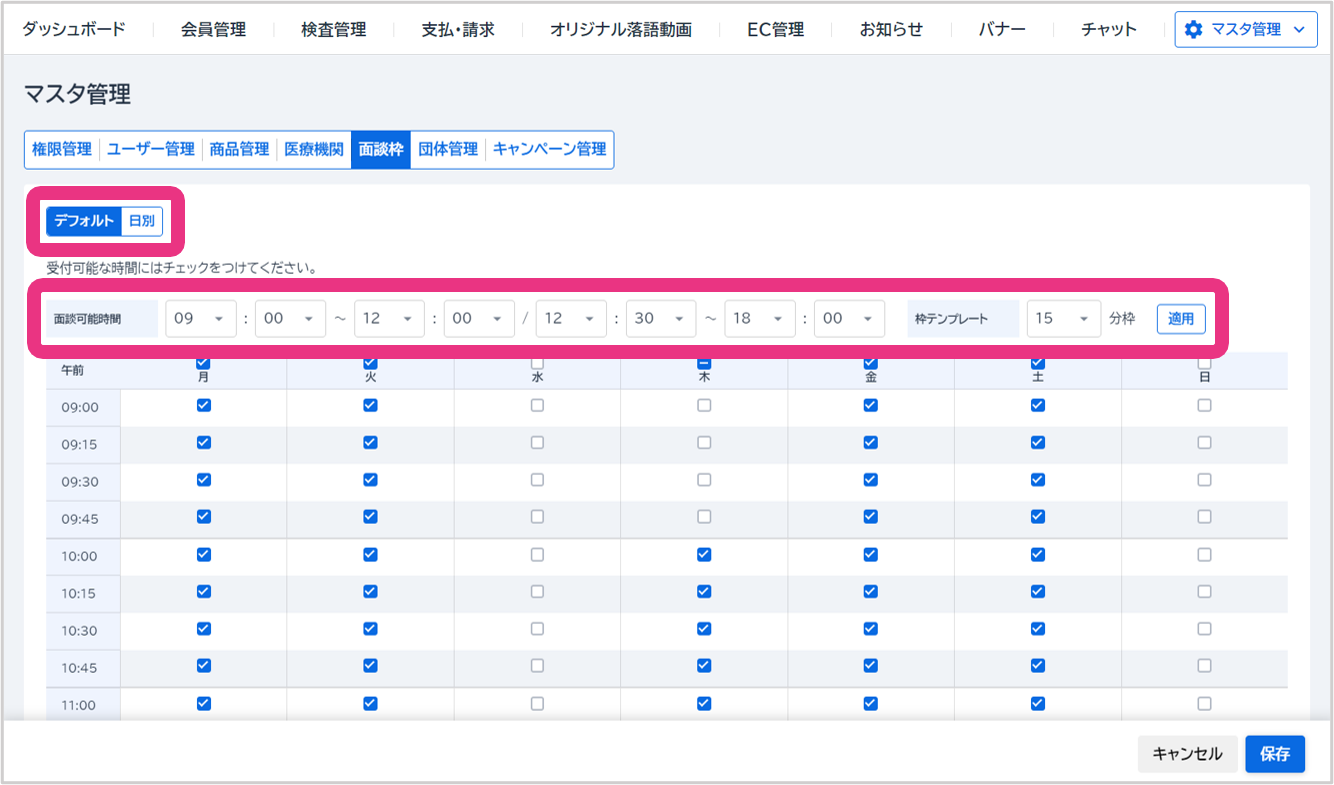Open the morning start hour 09 dropdown
This screenshot has width=1334, height=785.
[200, 318]
